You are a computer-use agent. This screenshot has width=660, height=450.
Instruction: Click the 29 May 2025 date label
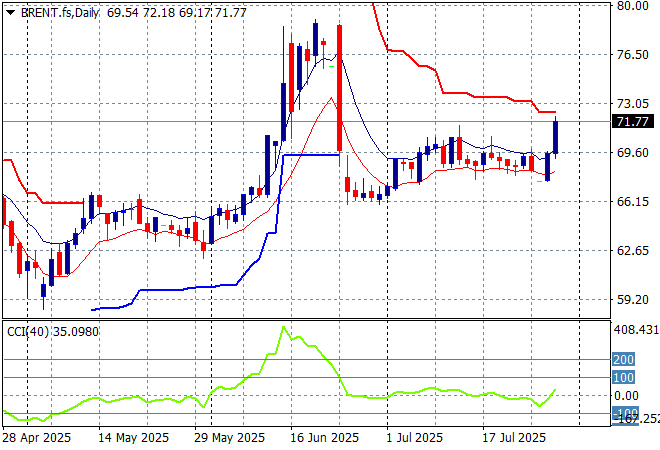coord(229,438)
